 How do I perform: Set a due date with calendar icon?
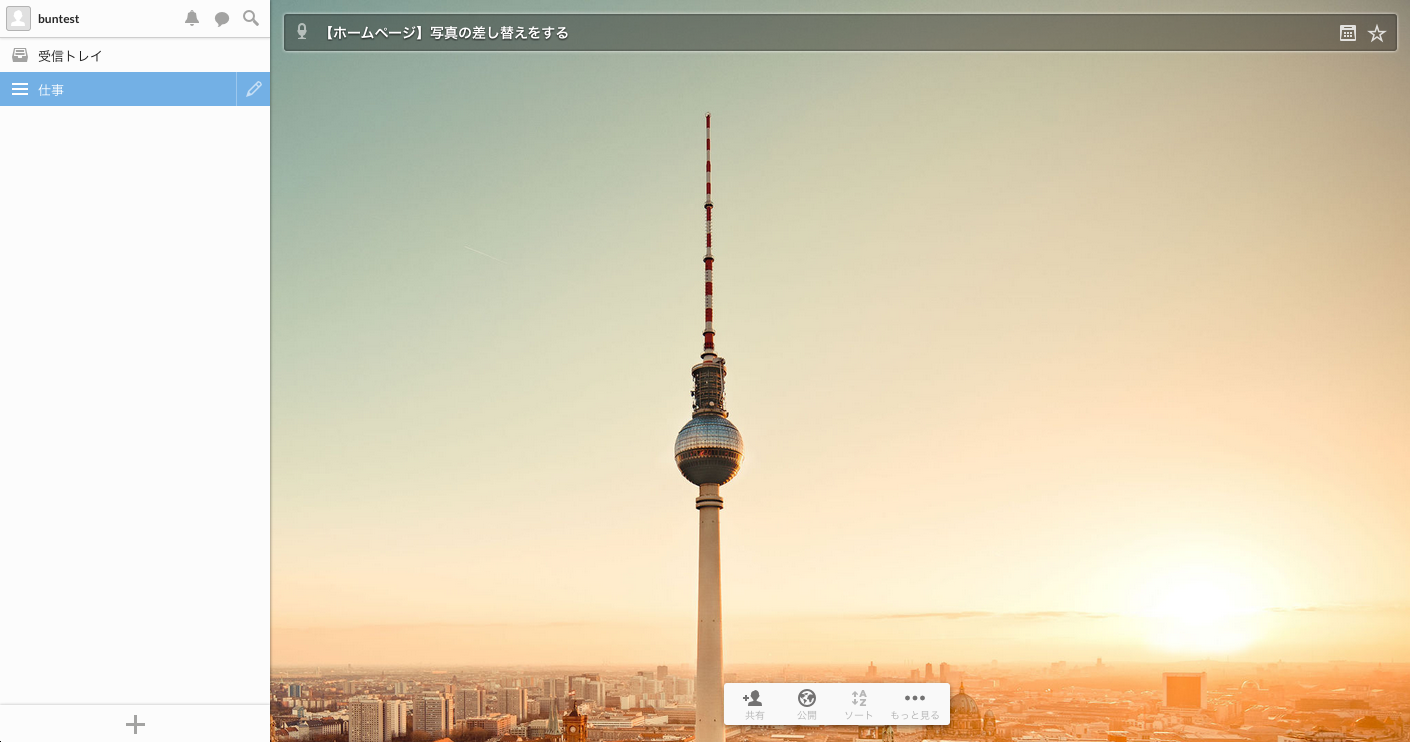tap(1347, 33)
